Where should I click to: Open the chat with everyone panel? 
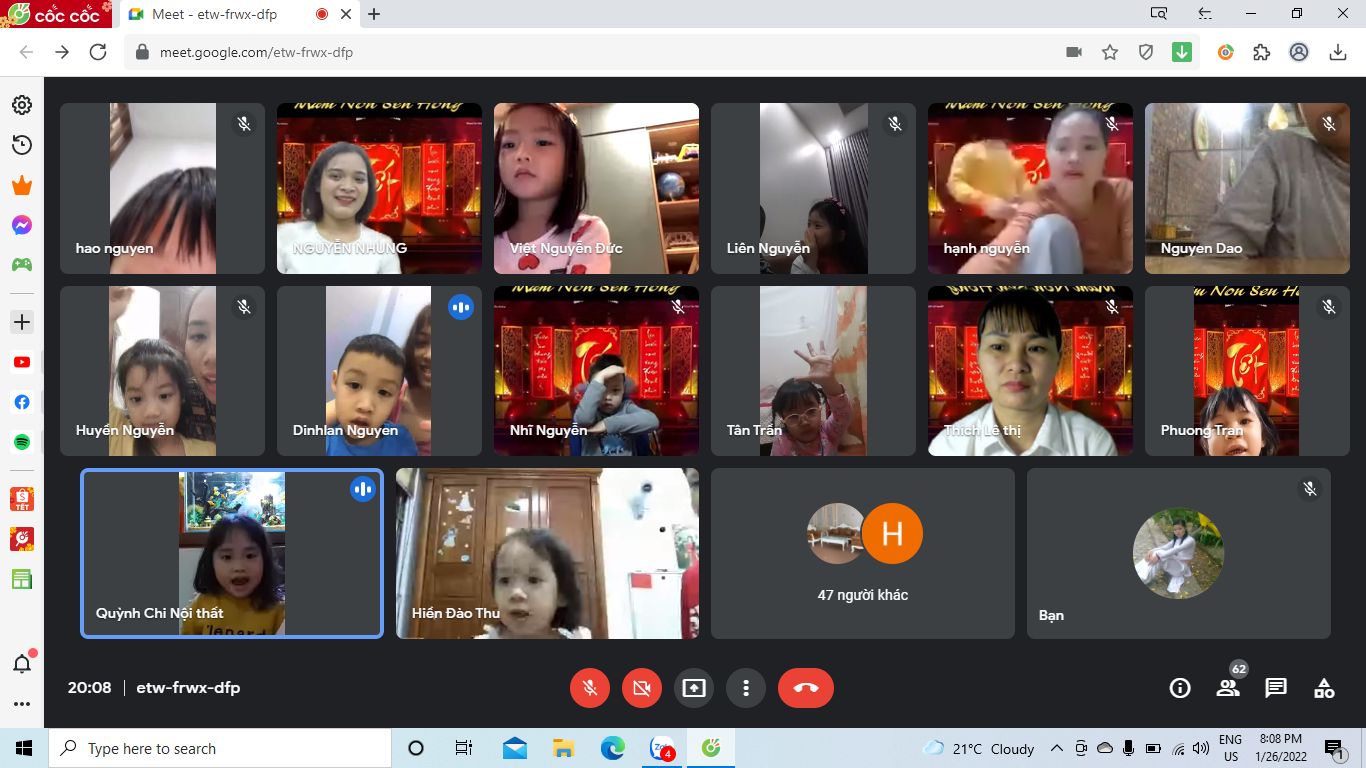tap(1276, 688)
